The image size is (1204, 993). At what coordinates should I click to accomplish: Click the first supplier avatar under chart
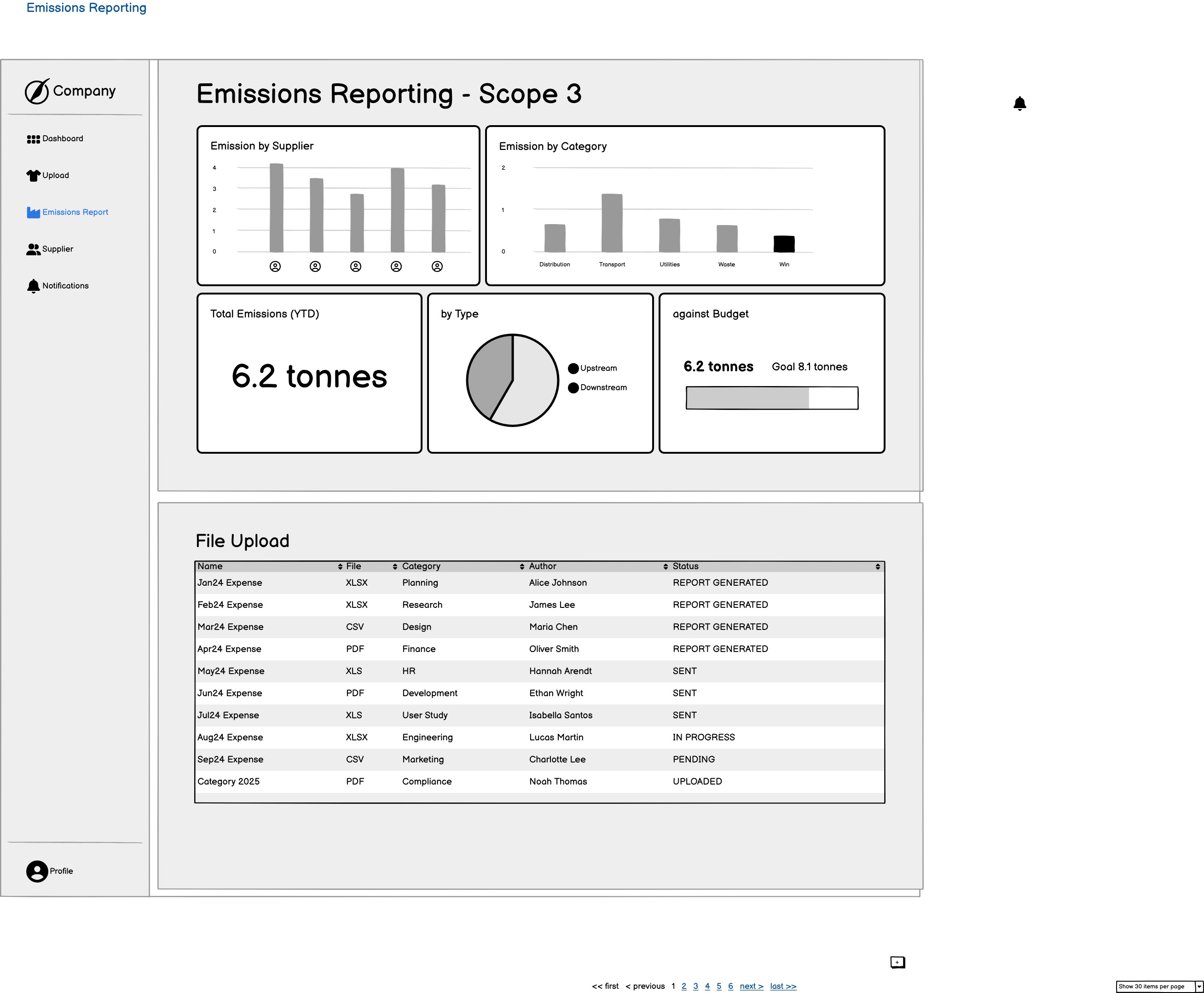coord(275,266)
